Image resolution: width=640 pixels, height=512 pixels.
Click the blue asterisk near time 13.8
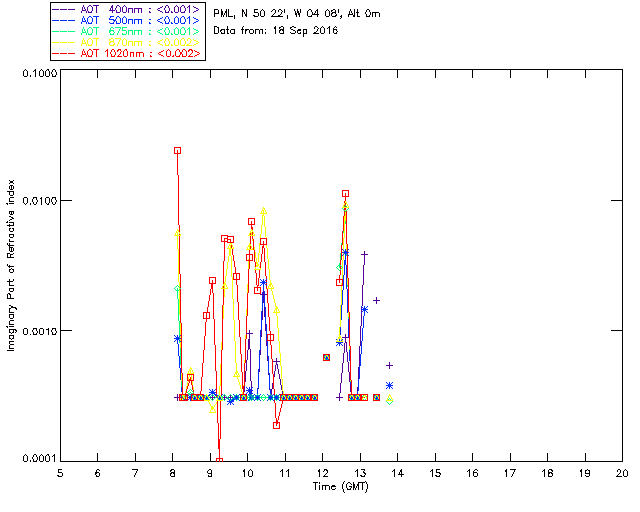[389, 385]
